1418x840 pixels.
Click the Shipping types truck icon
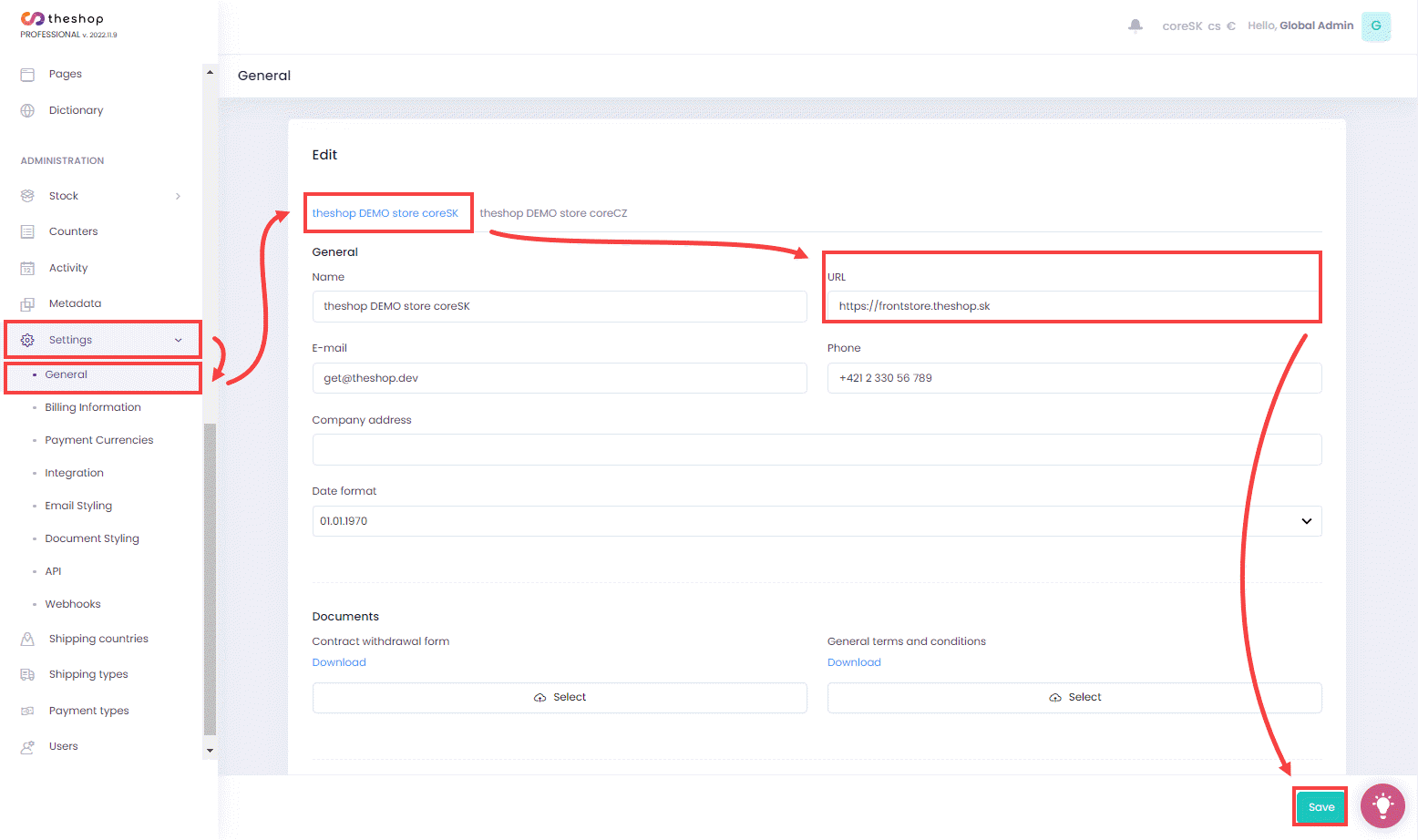[27, 674]
